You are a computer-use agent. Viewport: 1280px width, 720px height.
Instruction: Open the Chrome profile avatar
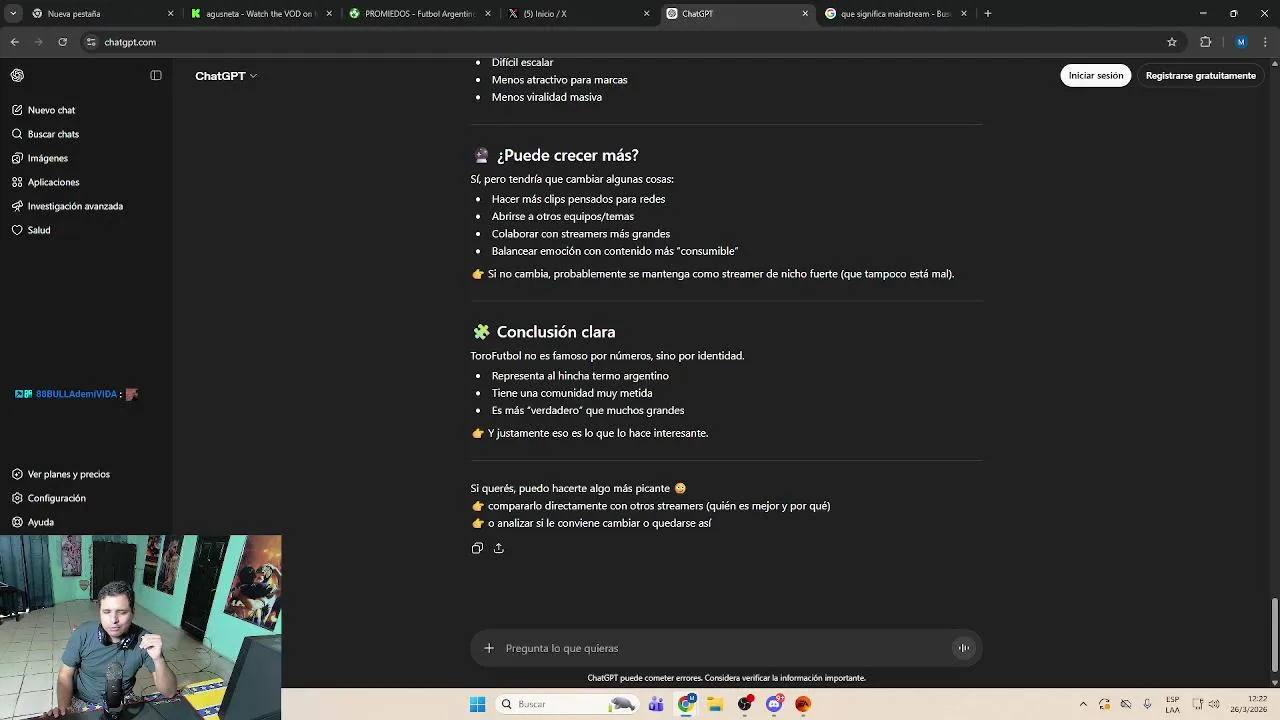pos(1241,42)
